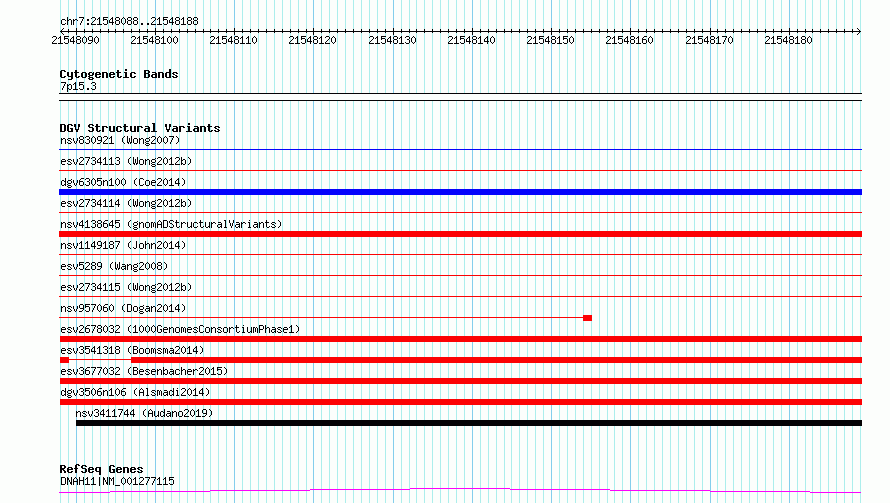This screenshot has width=890, height=503.
Task: Open variant dgv6305n100 (Coe2014) label
Action: (x=123, y=182)
